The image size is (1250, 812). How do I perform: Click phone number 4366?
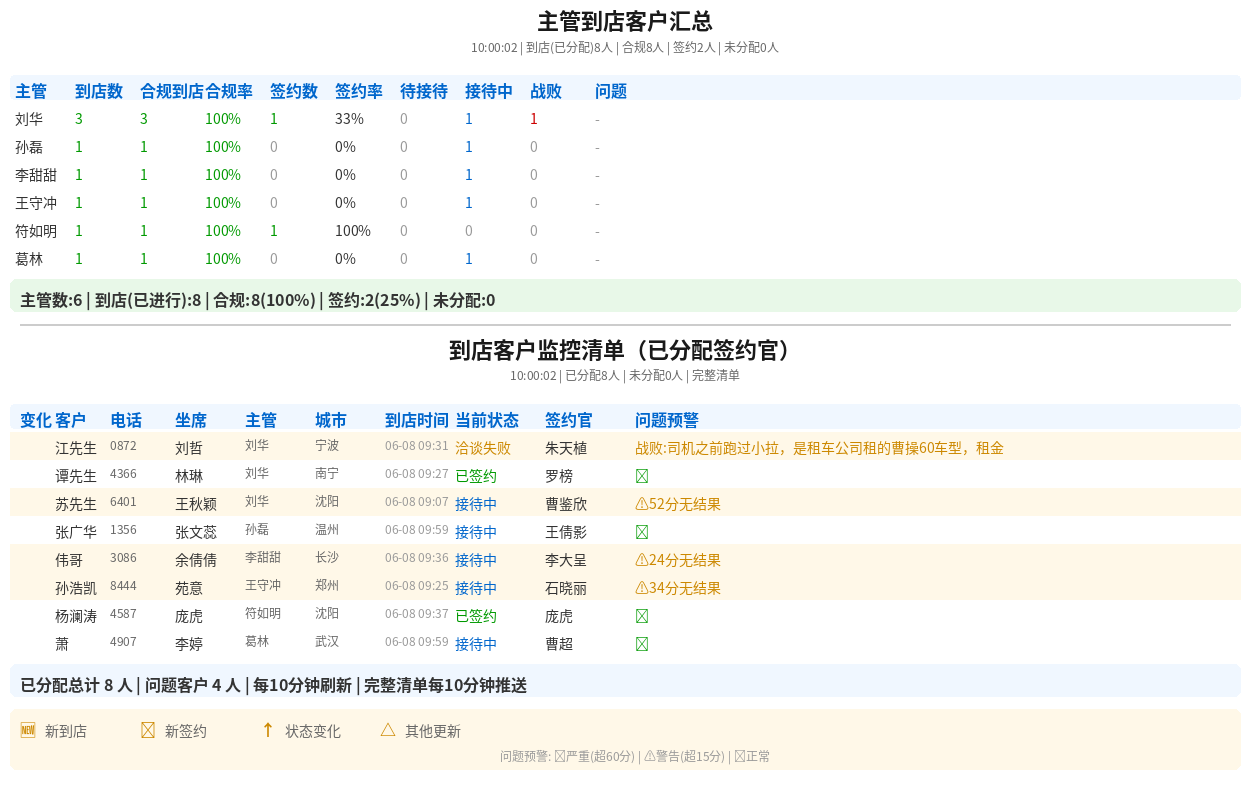[x=123, y=473]
